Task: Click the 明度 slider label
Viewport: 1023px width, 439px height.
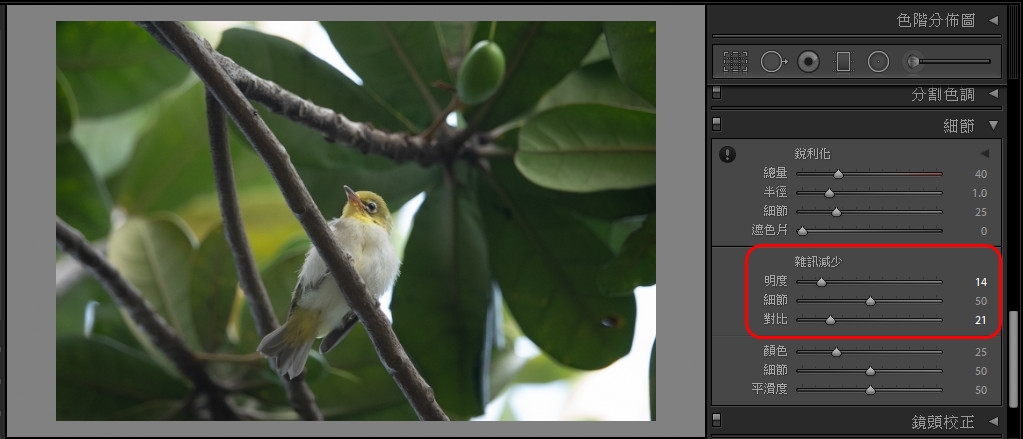Action: click(776, 282)
